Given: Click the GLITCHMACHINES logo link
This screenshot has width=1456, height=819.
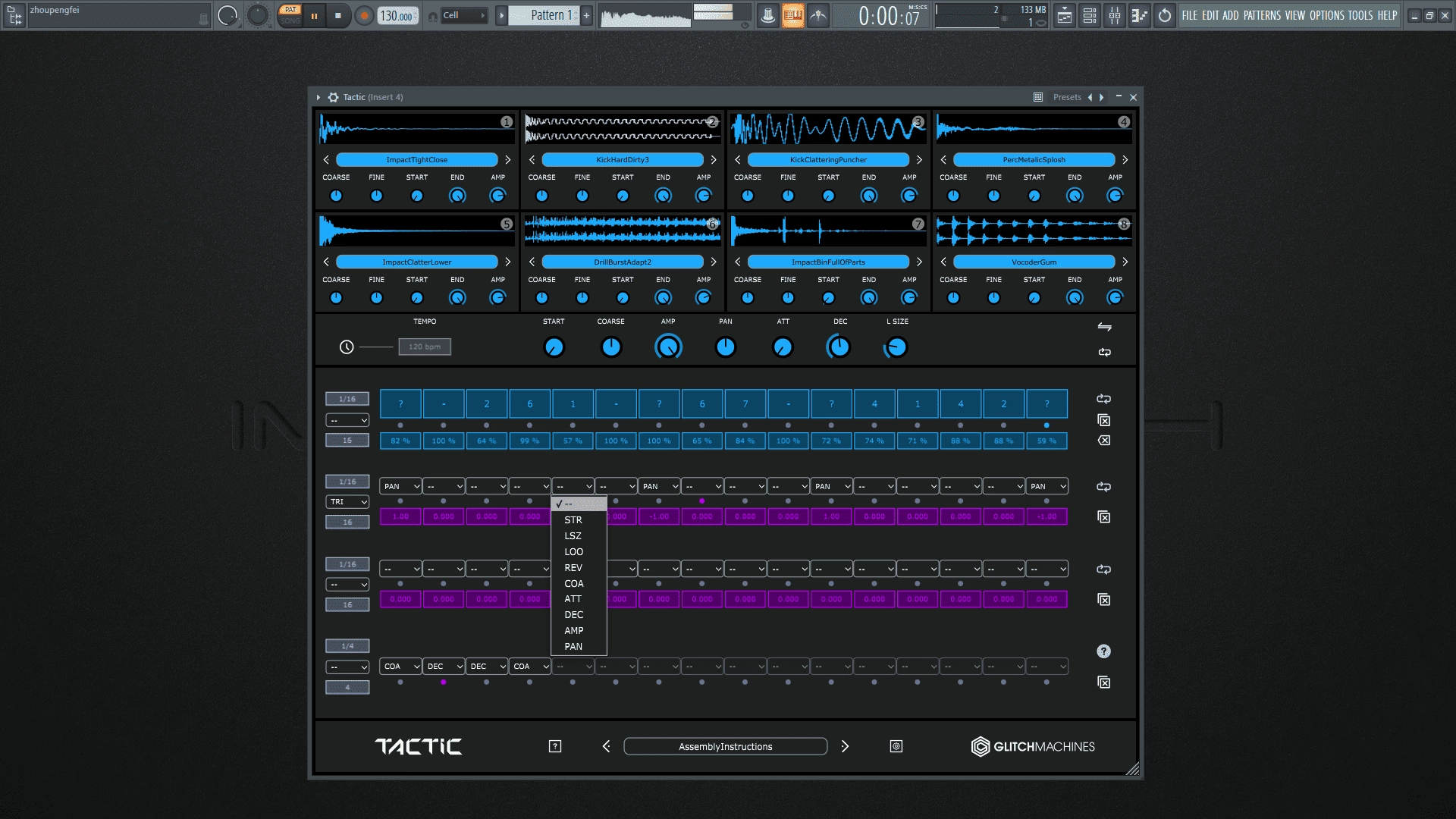Looking at the screenshot, I should click(x=1033, y=746).
